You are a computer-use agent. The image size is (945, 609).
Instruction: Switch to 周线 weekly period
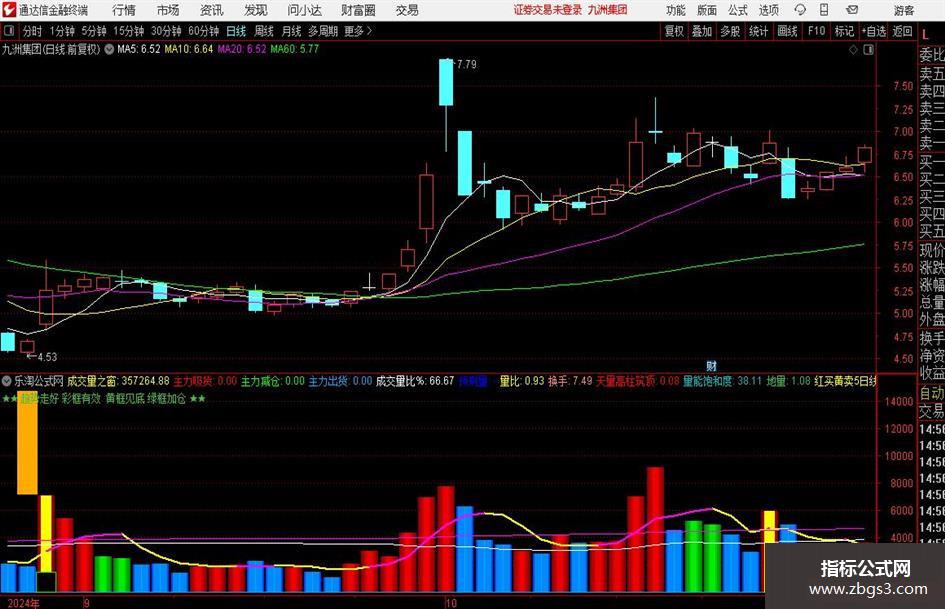263,31
